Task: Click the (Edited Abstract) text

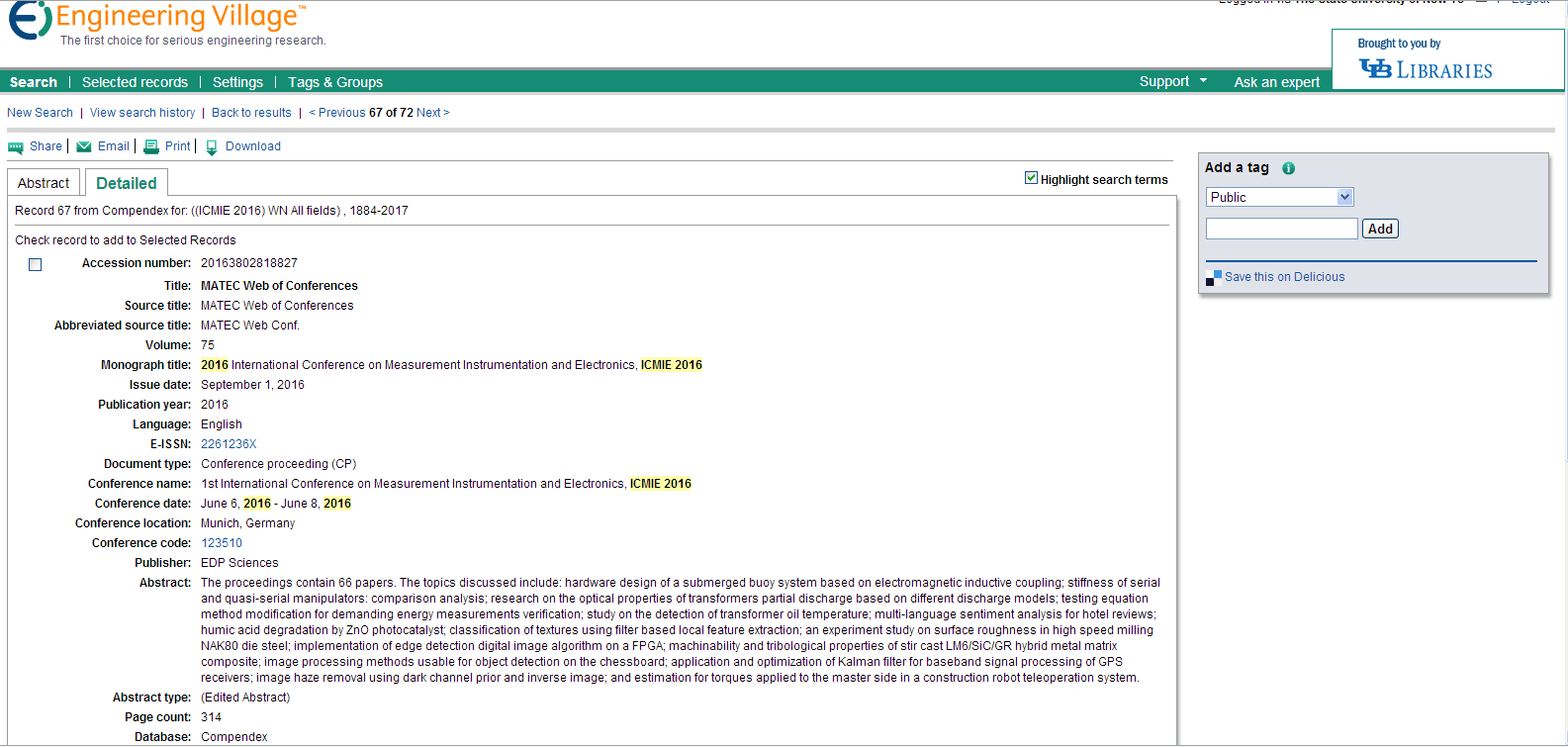Action: pos(245,698)
